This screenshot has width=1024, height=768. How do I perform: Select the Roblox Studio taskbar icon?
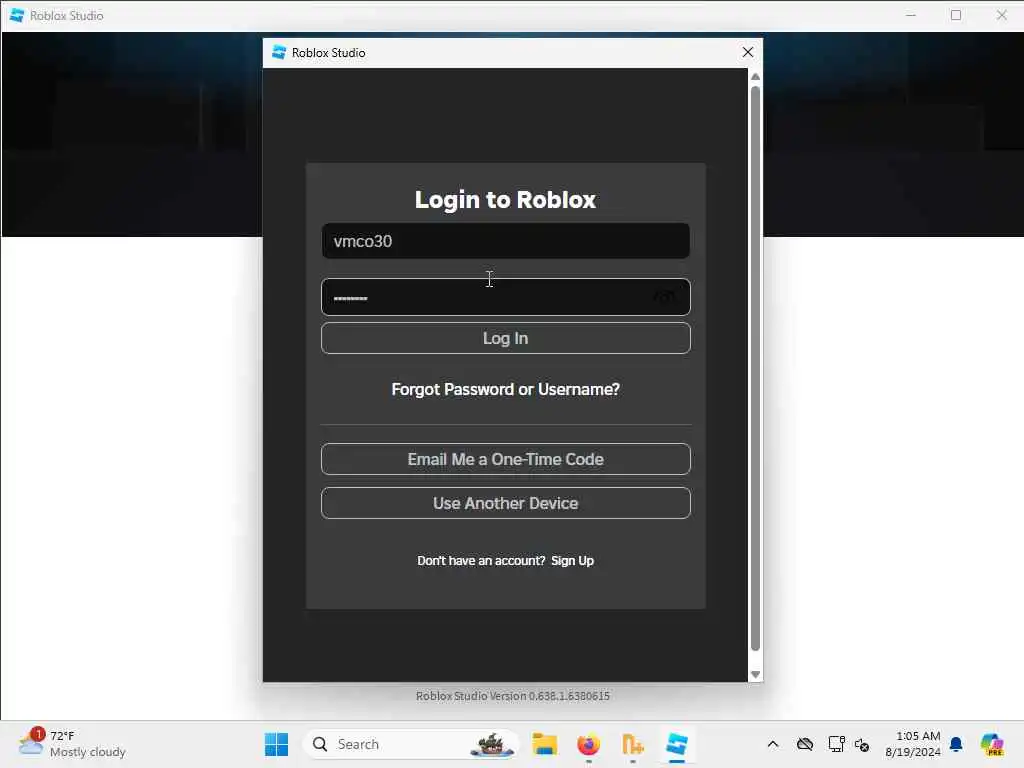(x=677, y=744)
